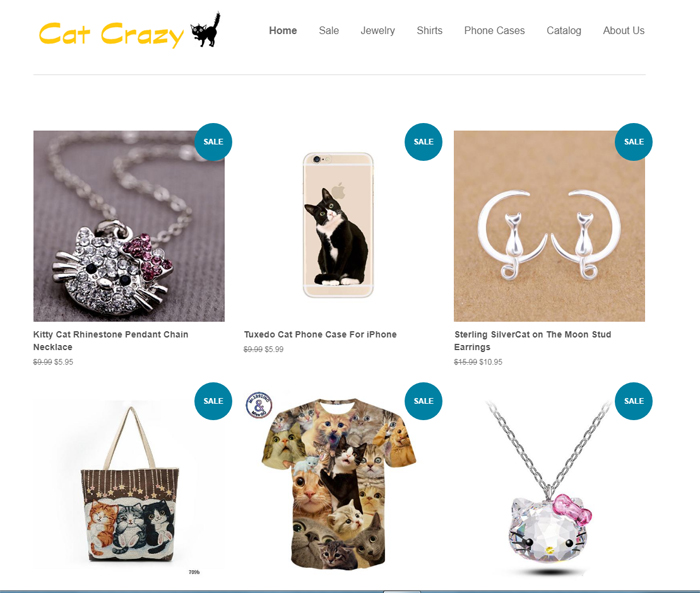
Task: Open the Home menu item
Action: [x=283, y=30]
